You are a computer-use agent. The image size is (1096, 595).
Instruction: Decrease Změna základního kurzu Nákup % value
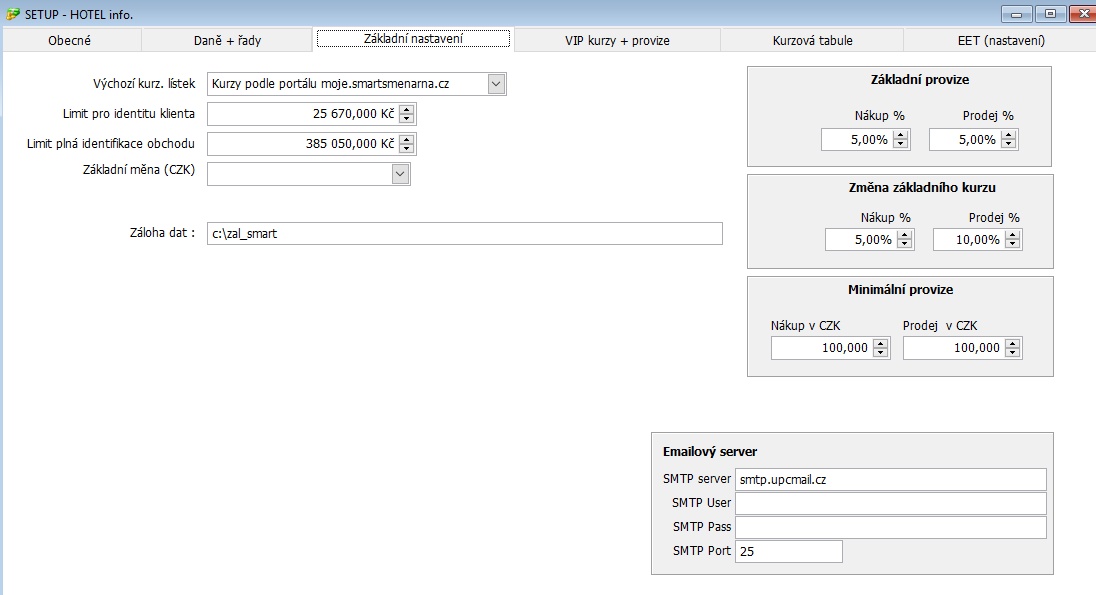[x=905, y=245]
